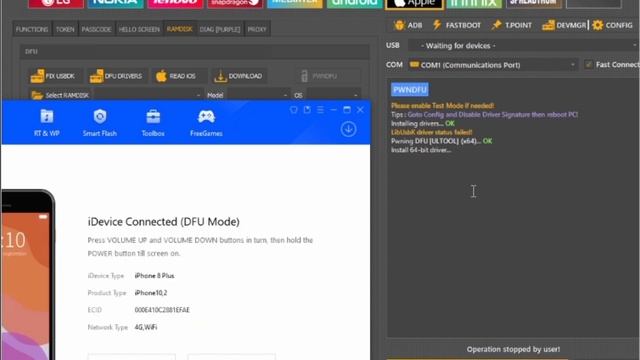Open Smart Flash in blue window

point(100,123)
